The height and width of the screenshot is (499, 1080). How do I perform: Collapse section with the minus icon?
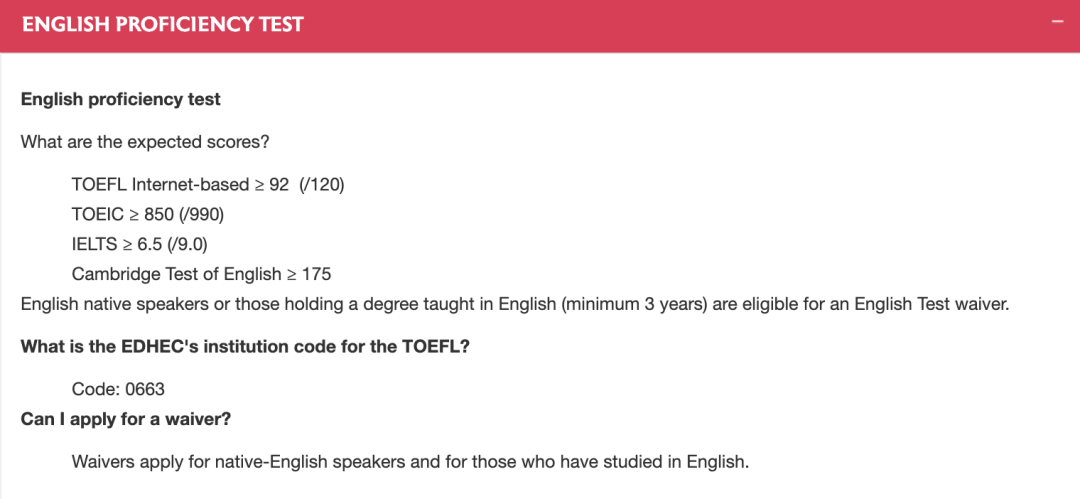click(1058, 21)
